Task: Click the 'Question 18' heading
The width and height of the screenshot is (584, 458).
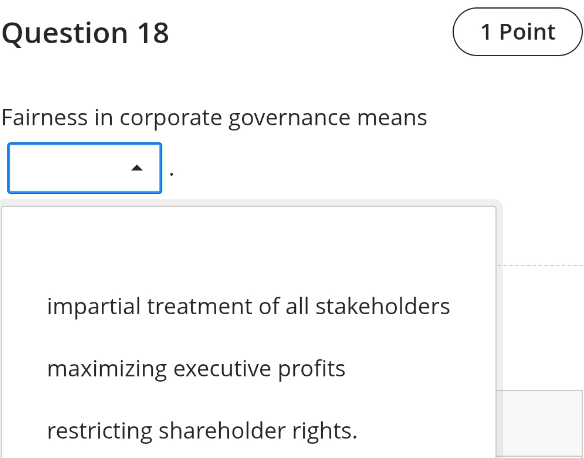Action: tap(85, 33)
